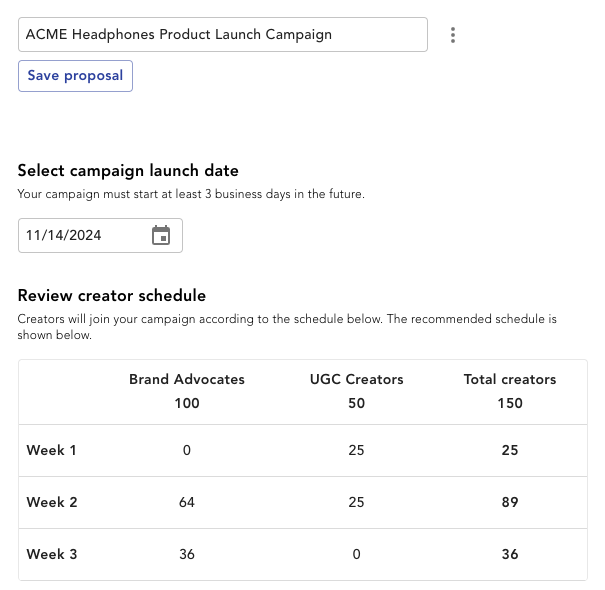This screenshot has height=590, width=605.
Task: Click Week 3 UGC Creators value 0
Action: [357, 554]
